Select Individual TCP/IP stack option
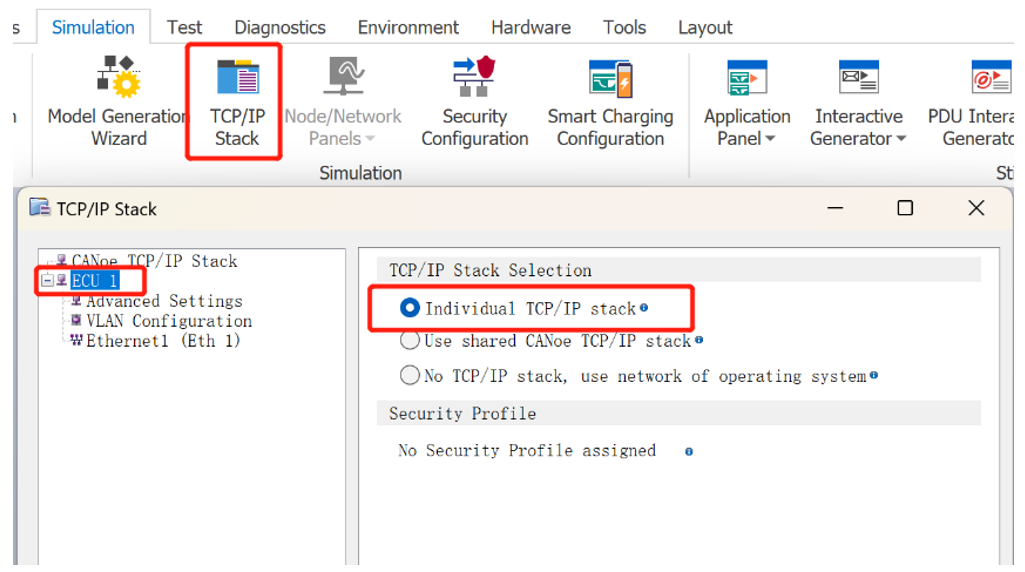The image size is (1025, 572). (410, 309)
